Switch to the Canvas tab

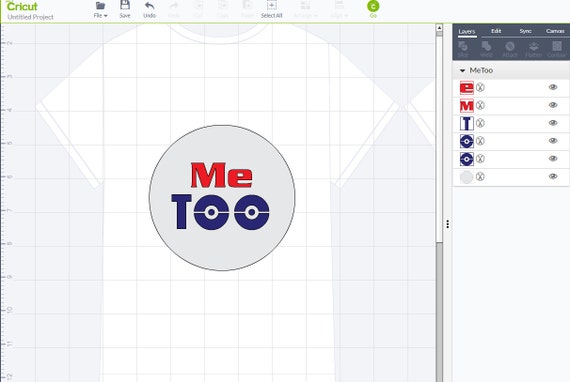coord(555,31)
